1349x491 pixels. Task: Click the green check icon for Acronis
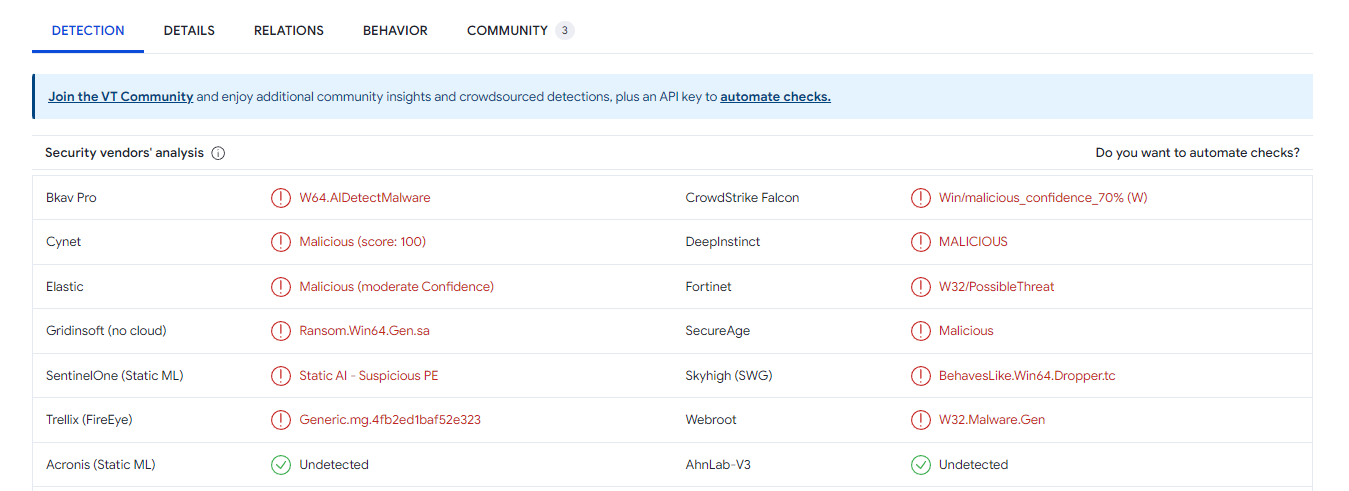coord(281,465)
